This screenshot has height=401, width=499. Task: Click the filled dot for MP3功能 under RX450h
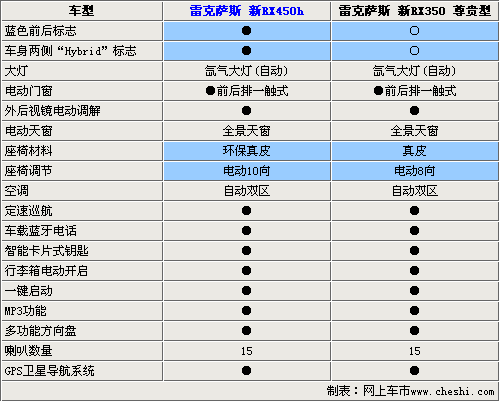[246, 311]
